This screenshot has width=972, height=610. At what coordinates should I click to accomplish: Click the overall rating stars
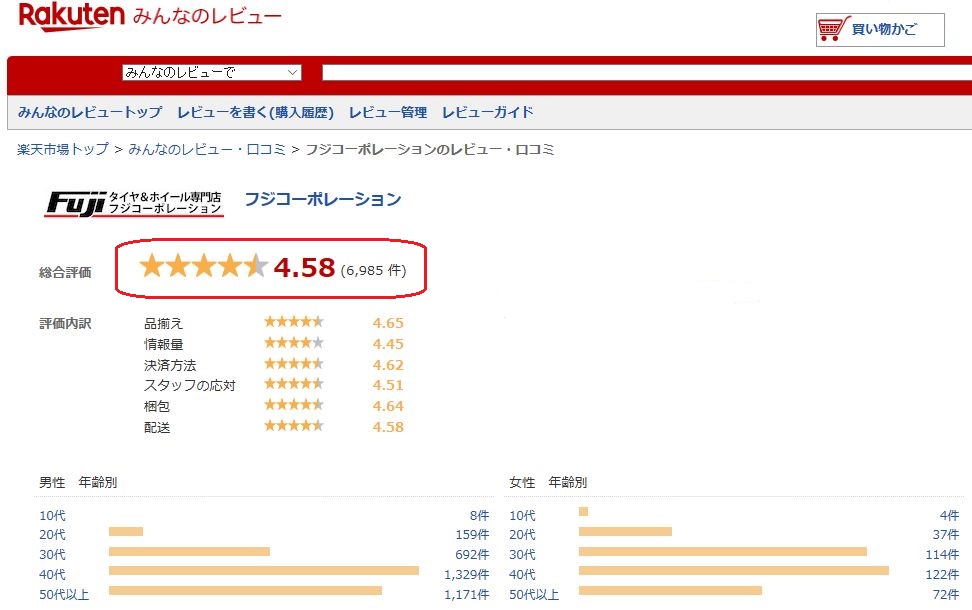click(203, 267)
